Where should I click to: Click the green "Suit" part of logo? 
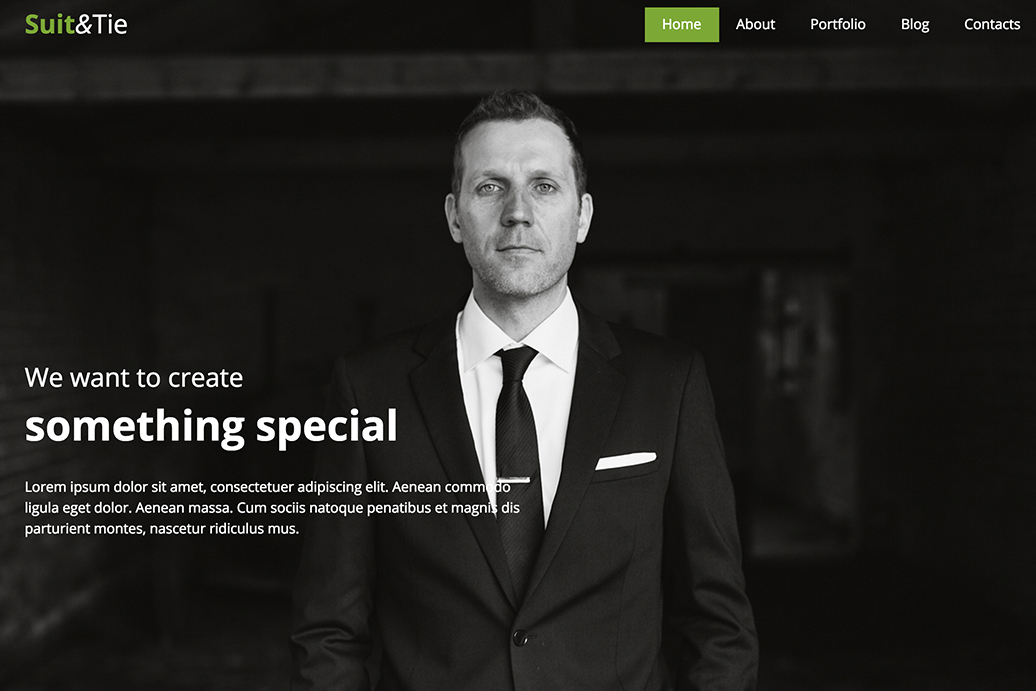pyautogui.click(x=50, y=24)
